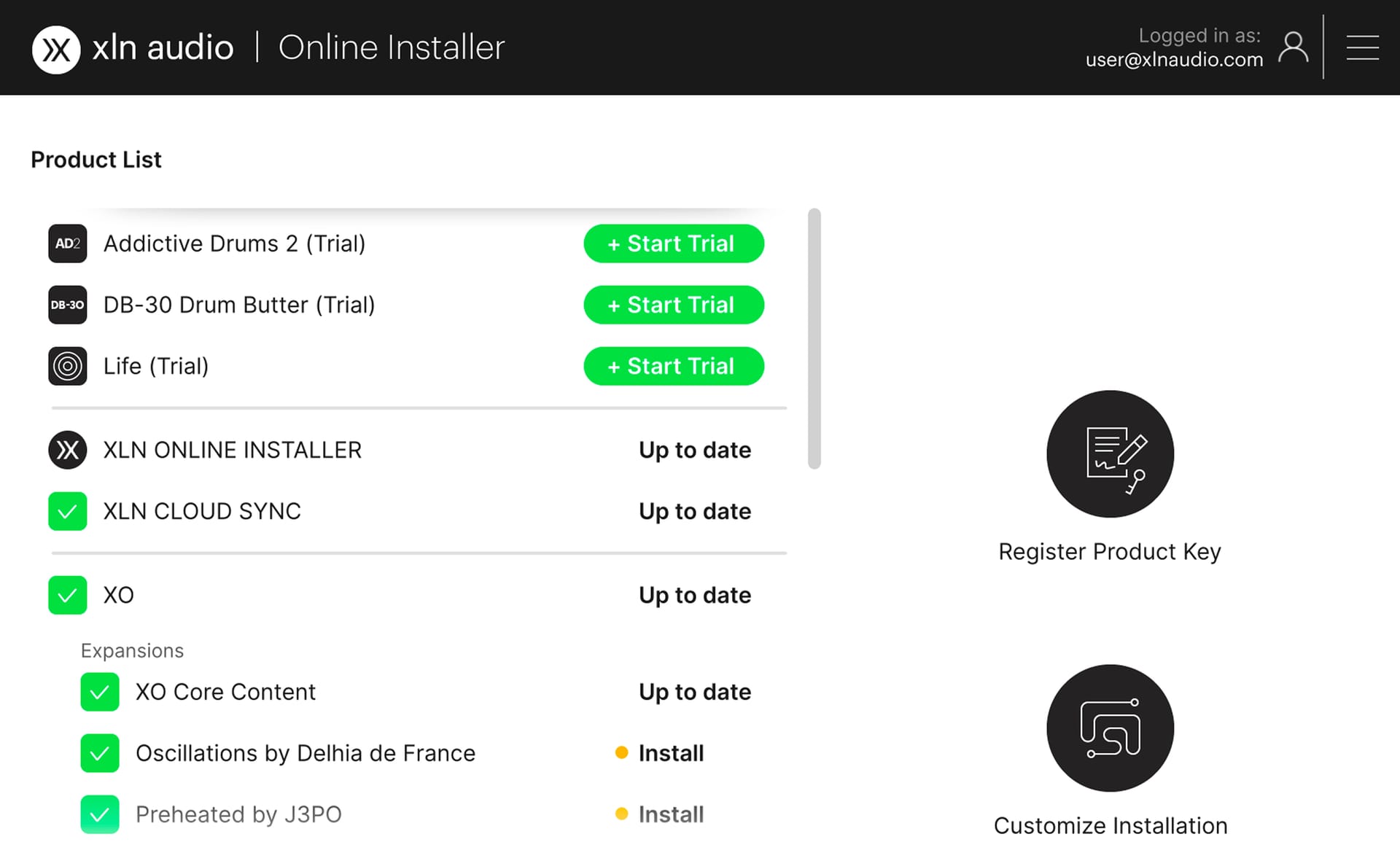Start trial for Addictive Drums 2

point(674,244)
